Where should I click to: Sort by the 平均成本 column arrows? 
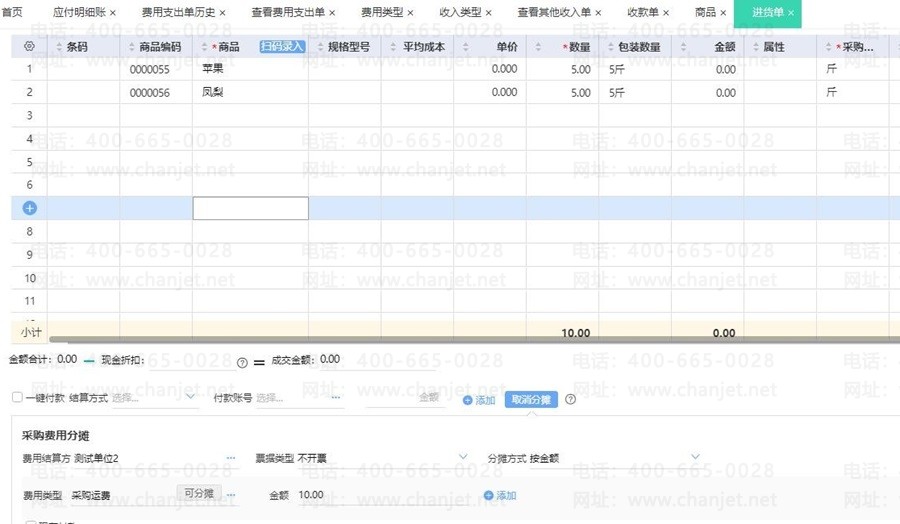tap(393, 47)
